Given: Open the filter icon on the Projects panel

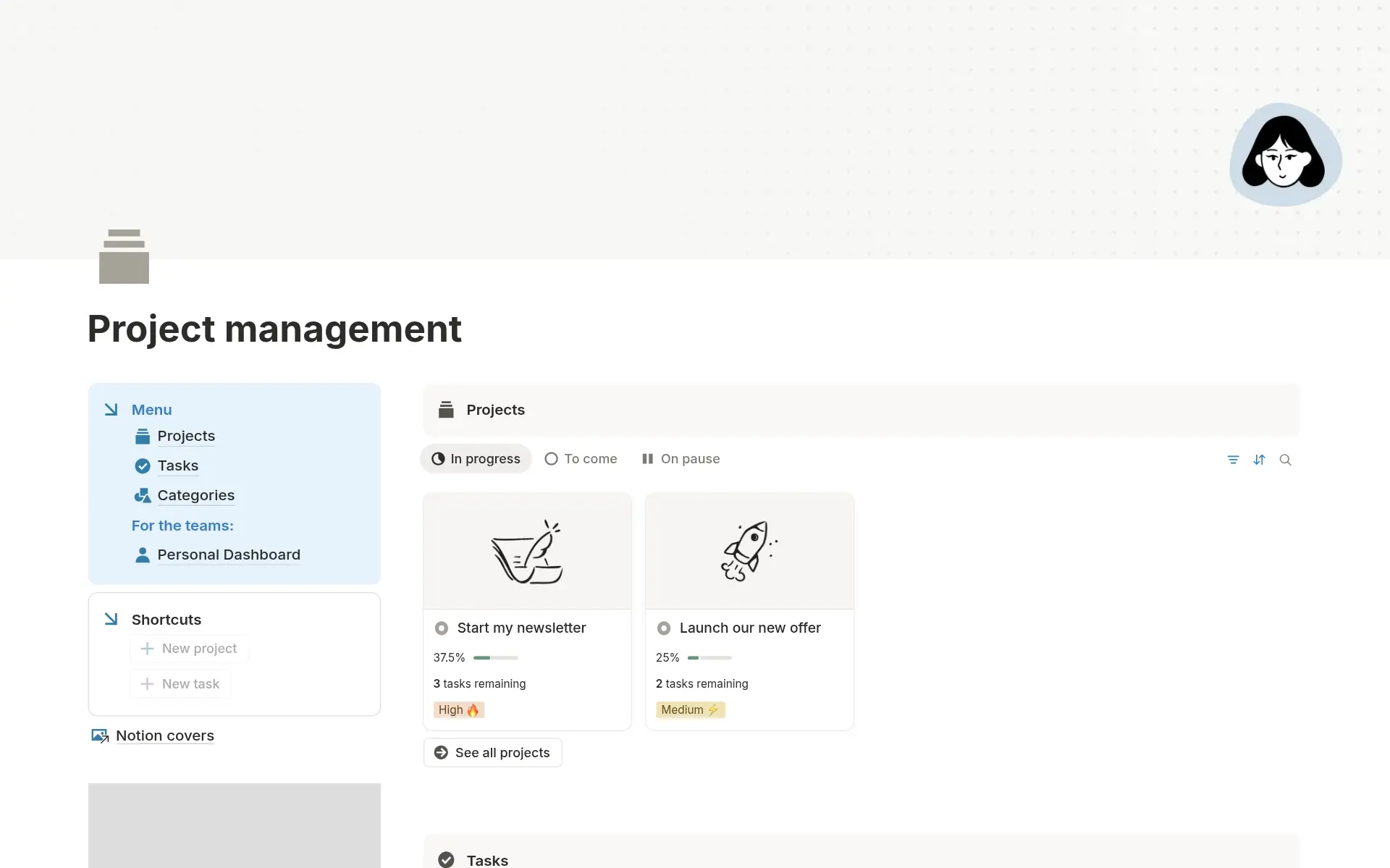Looking at the screenshot, I should (x=1234, y=459).
